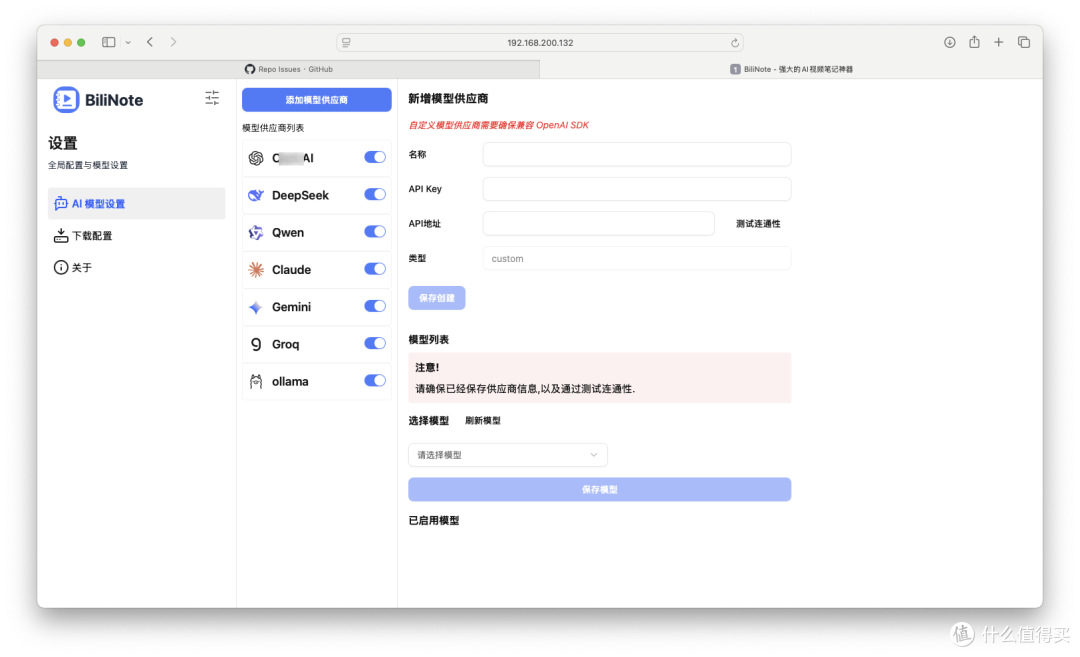1080x657 pixels.
Task: Select the ollama provider row
Action: tap(317, 382)
